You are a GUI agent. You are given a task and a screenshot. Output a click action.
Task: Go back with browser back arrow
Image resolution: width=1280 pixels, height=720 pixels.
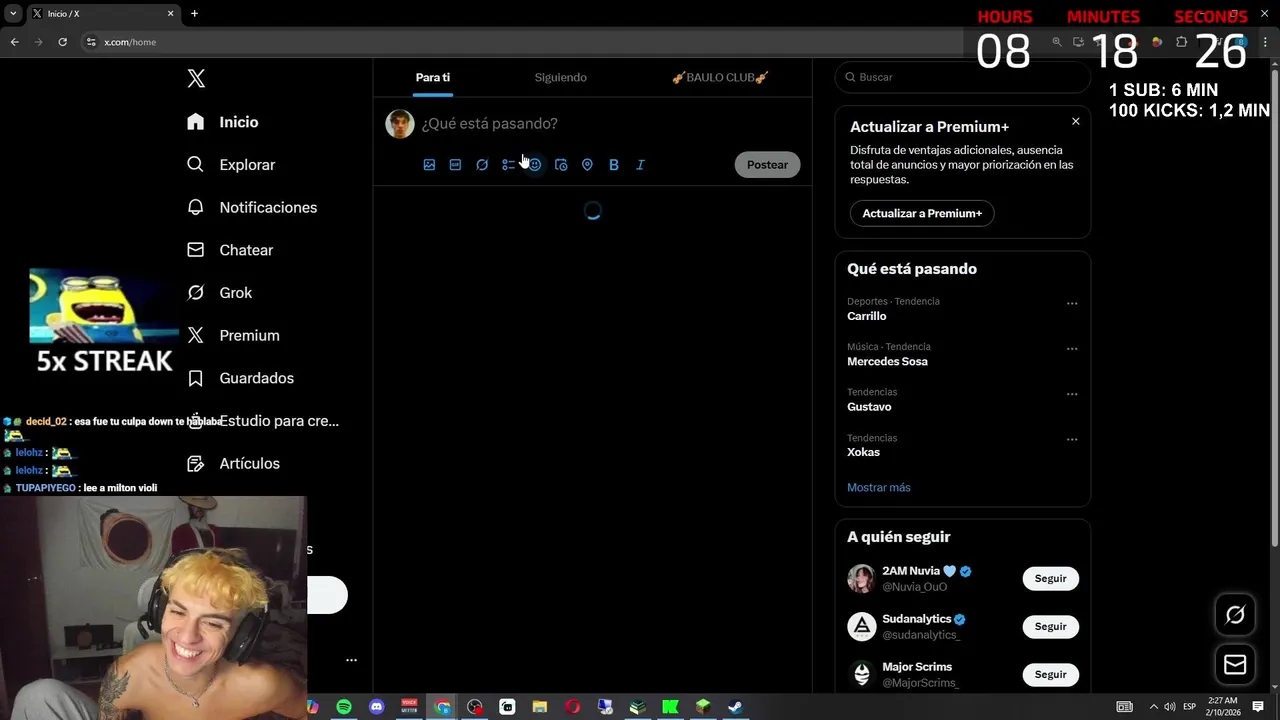pyautogui.click(x=14, y=42)
